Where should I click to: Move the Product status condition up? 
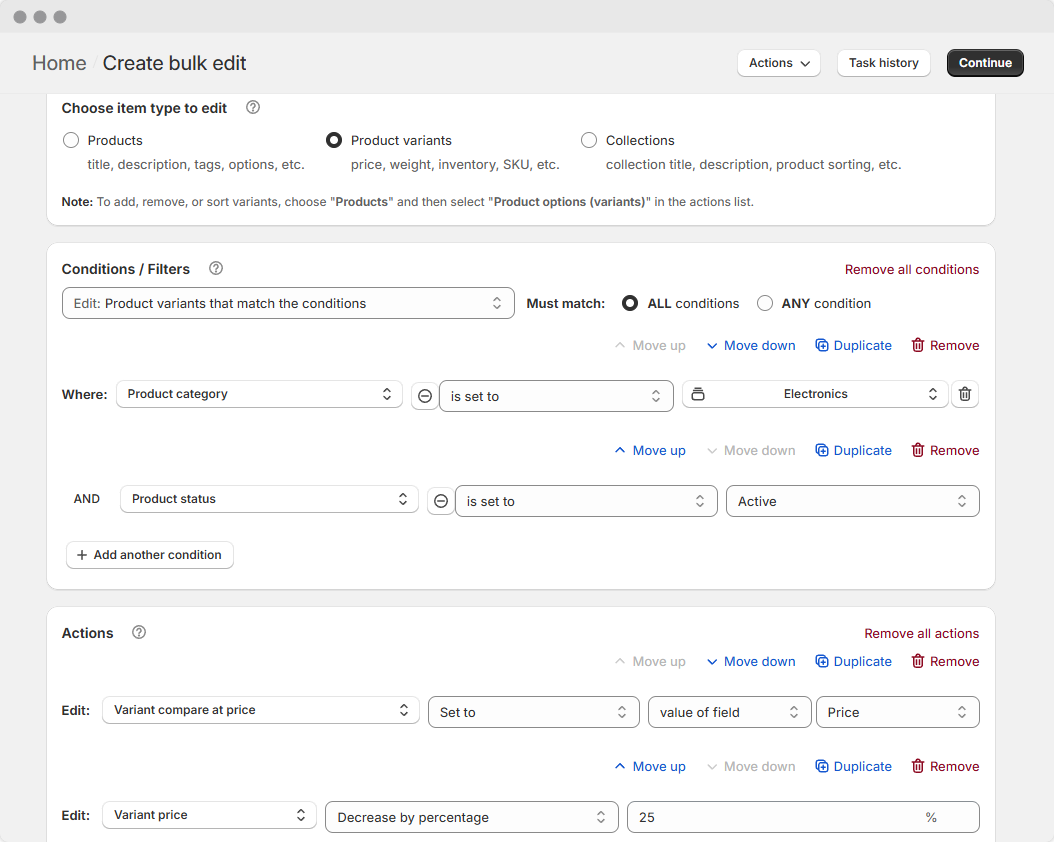(649, 450)
